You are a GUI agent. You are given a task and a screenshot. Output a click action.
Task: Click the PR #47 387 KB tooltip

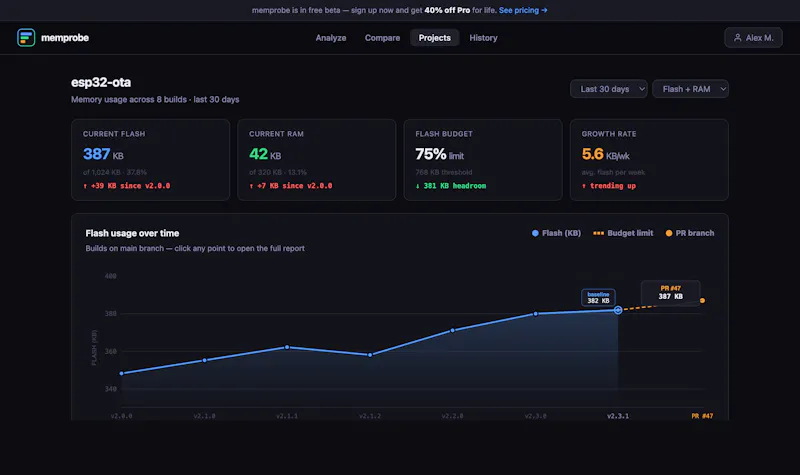coord(670,293)
